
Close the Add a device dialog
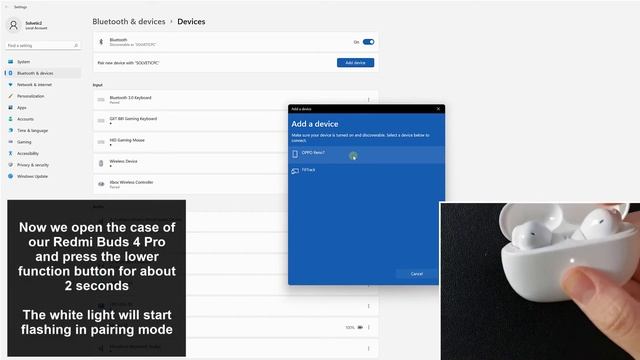(x=438, y=109)
